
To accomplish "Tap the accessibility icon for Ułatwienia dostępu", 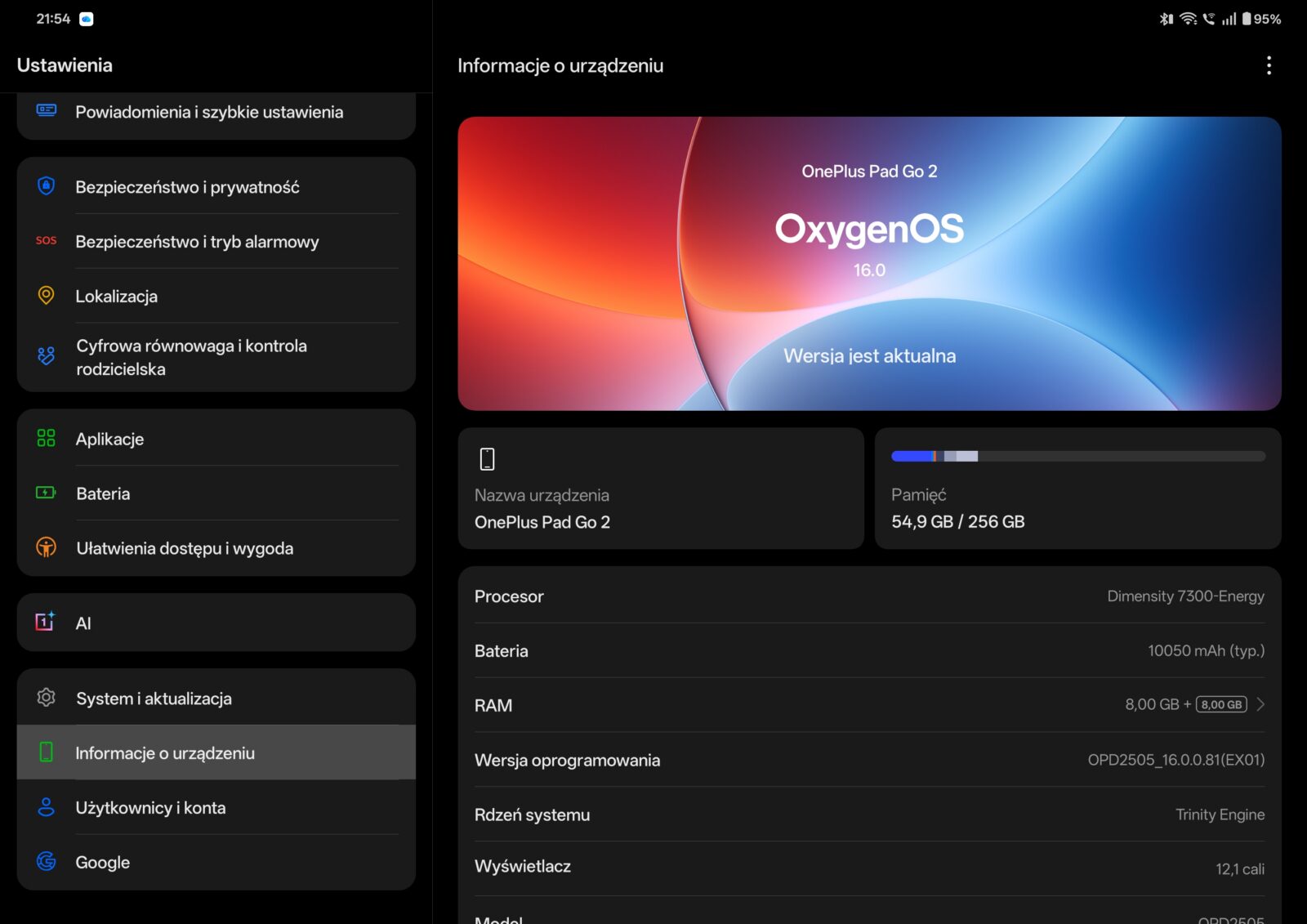I will point(47,547).
